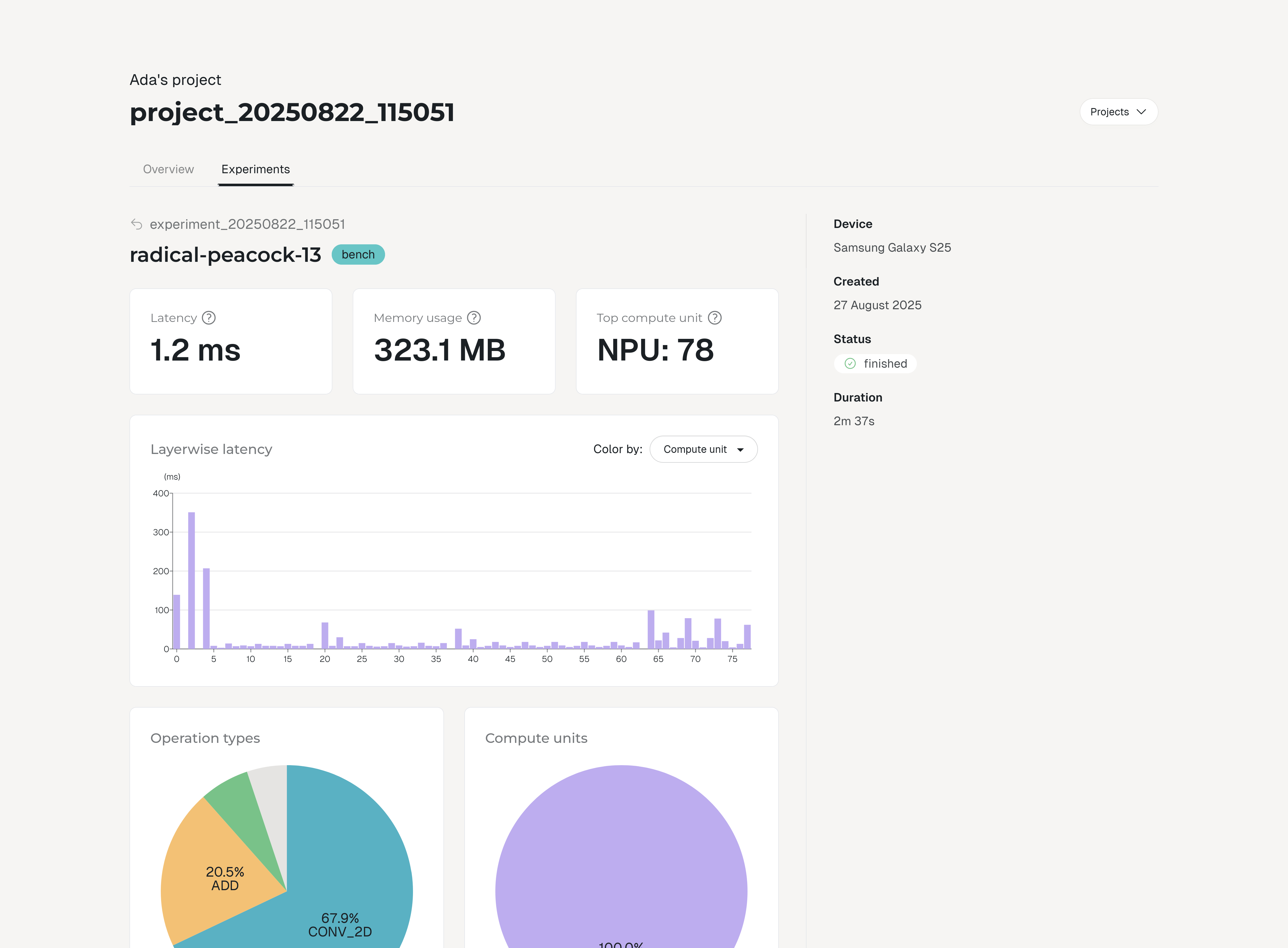
Task: Click the Memory usage help icon
Action: [474, 318]
